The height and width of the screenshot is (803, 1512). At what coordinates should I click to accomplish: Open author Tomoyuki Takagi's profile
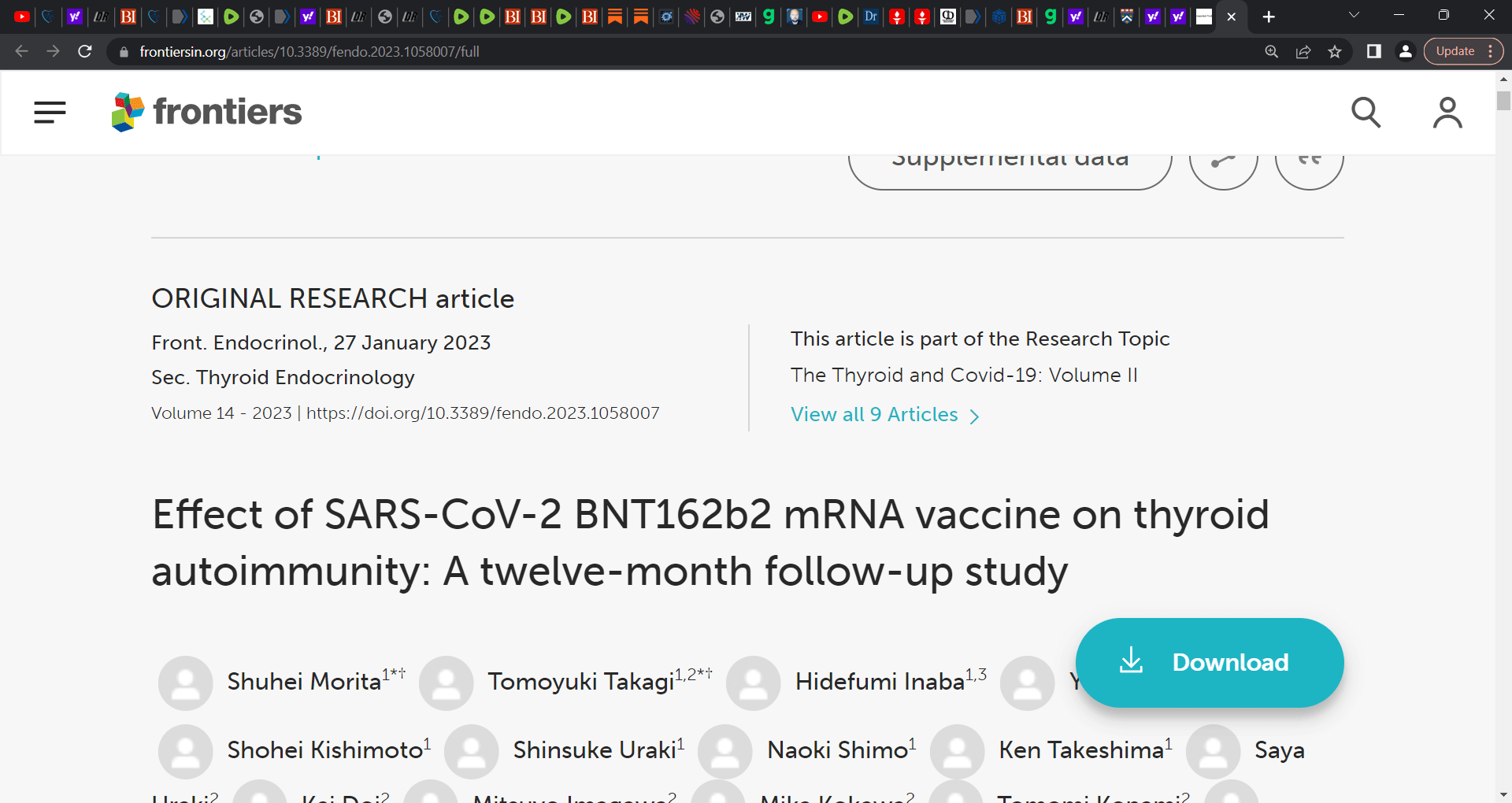[x=580, y=682]
